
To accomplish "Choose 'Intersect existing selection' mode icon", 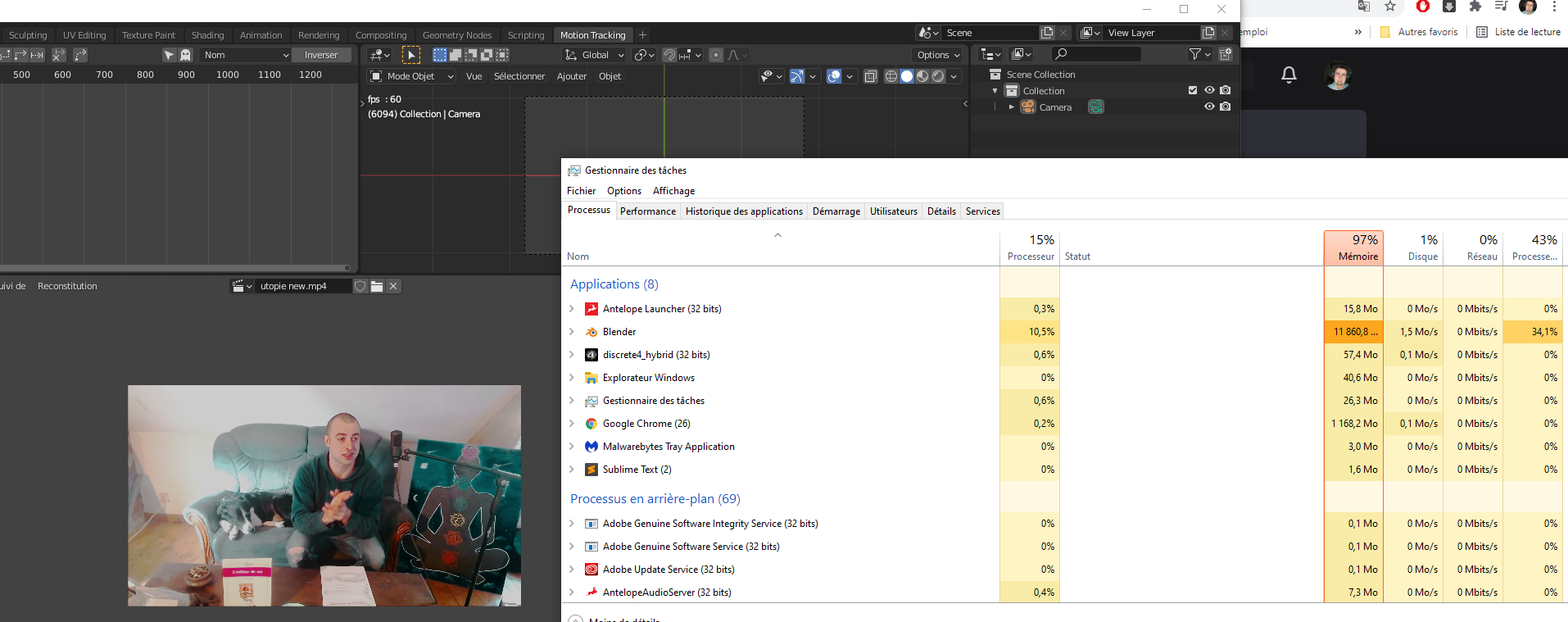I will pos(502,55).
